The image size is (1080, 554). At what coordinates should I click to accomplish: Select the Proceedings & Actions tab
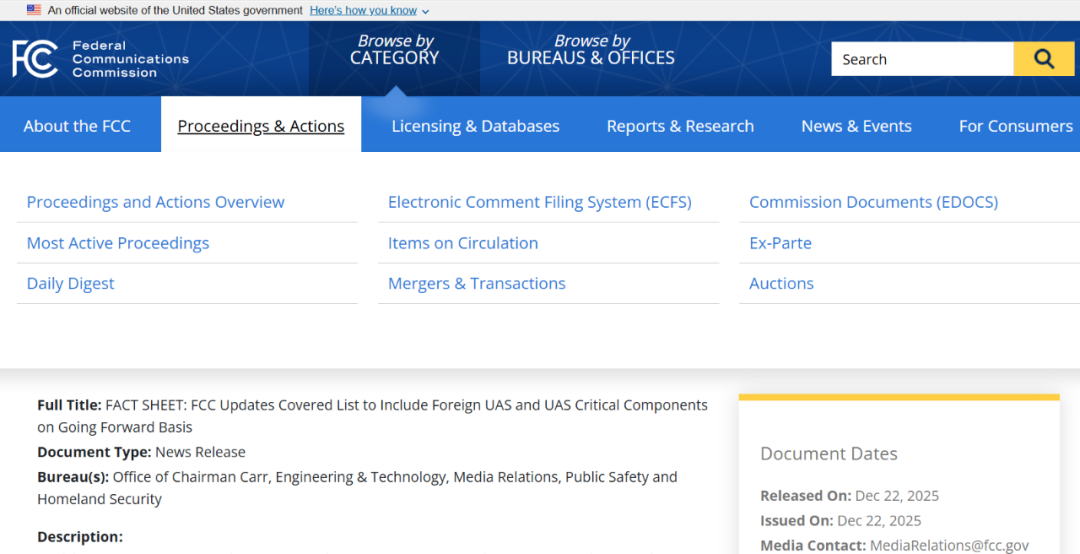coord(261,126)
